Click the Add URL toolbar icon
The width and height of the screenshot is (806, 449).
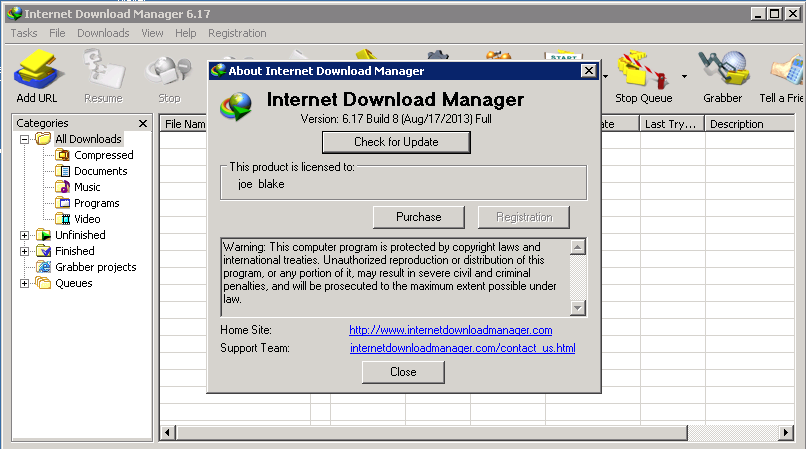pos(38,69)
